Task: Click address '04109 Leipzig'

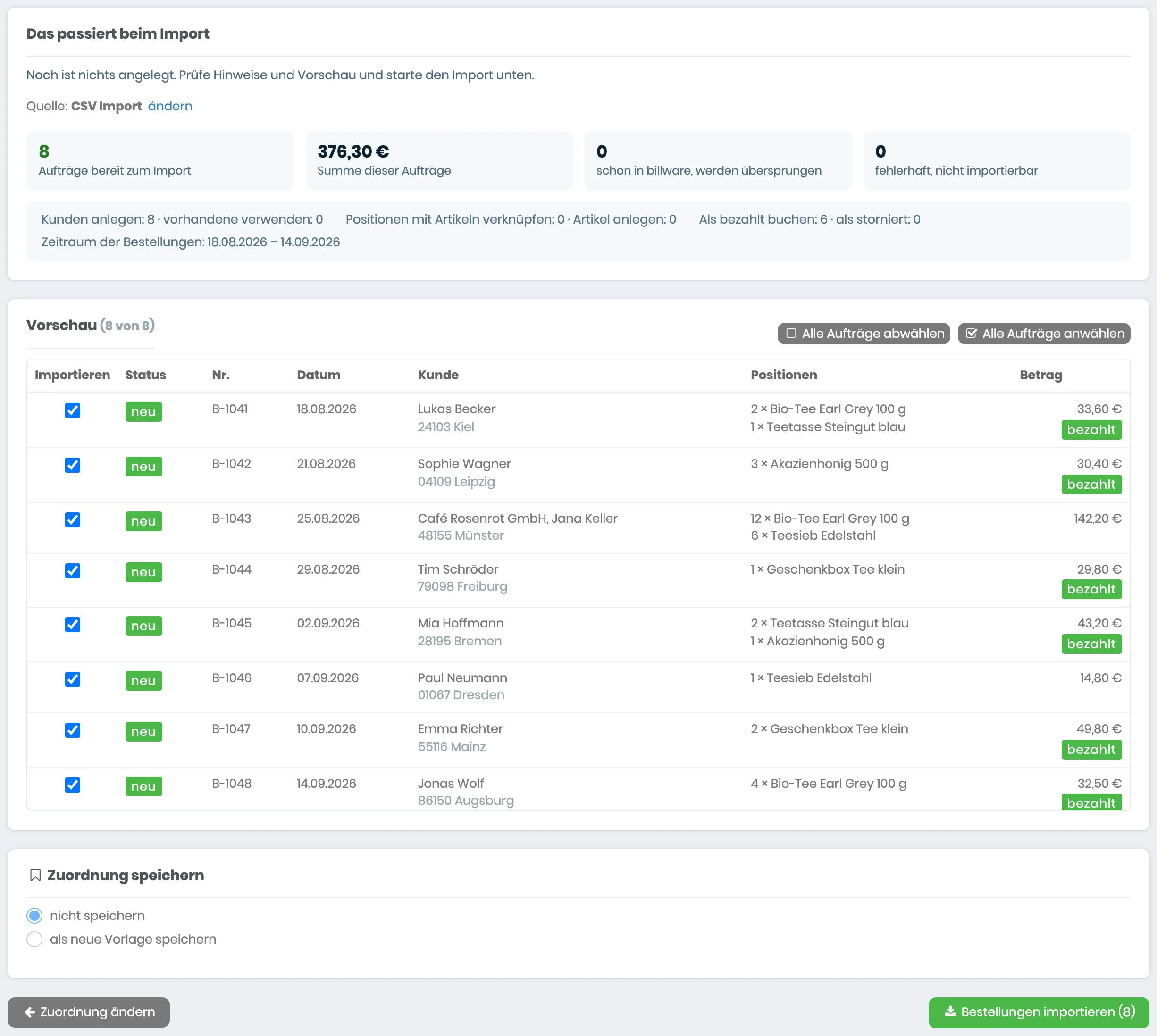Action: [457, 482]
